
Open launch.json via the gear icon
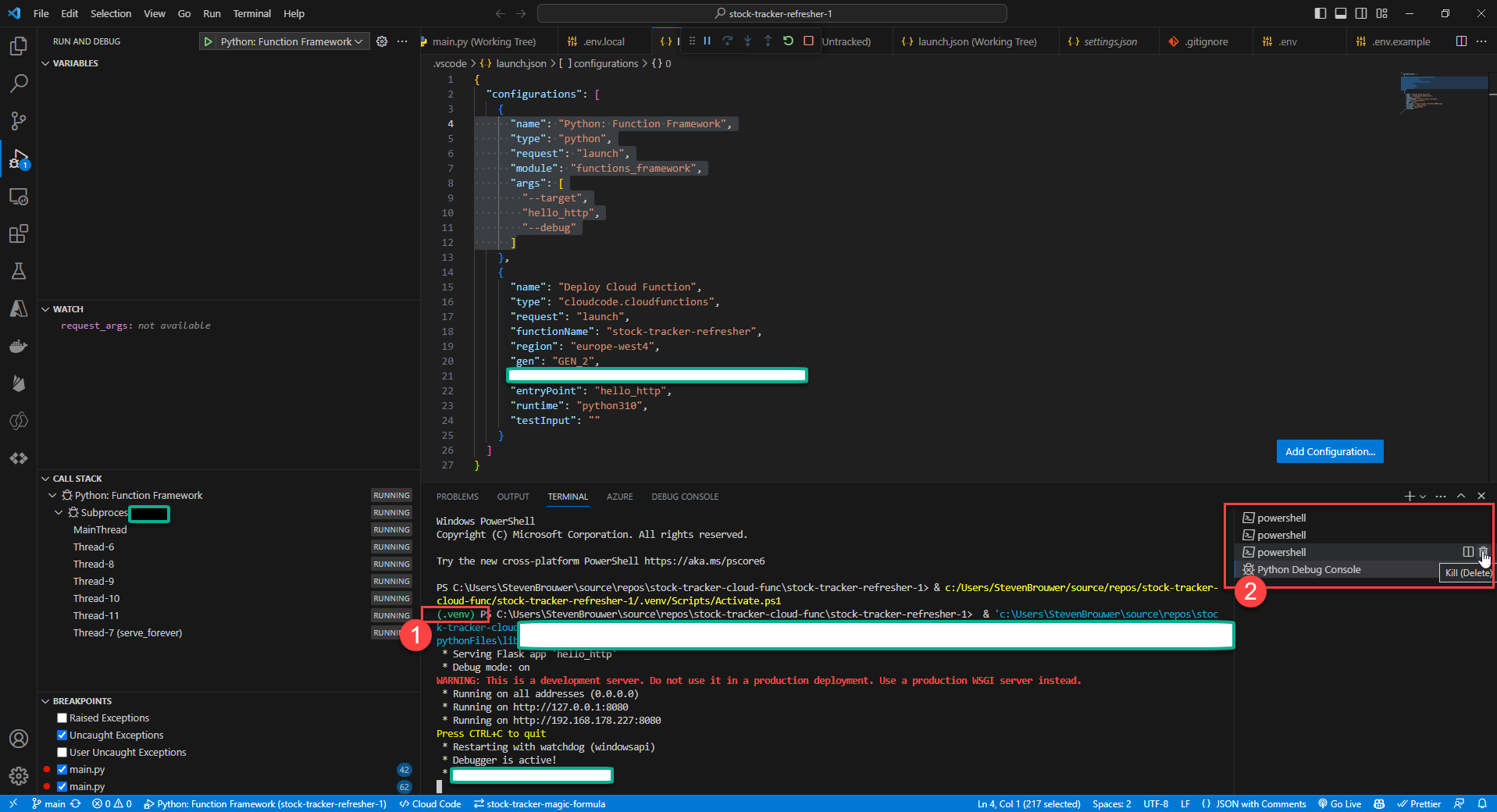(x=382, y=41)
